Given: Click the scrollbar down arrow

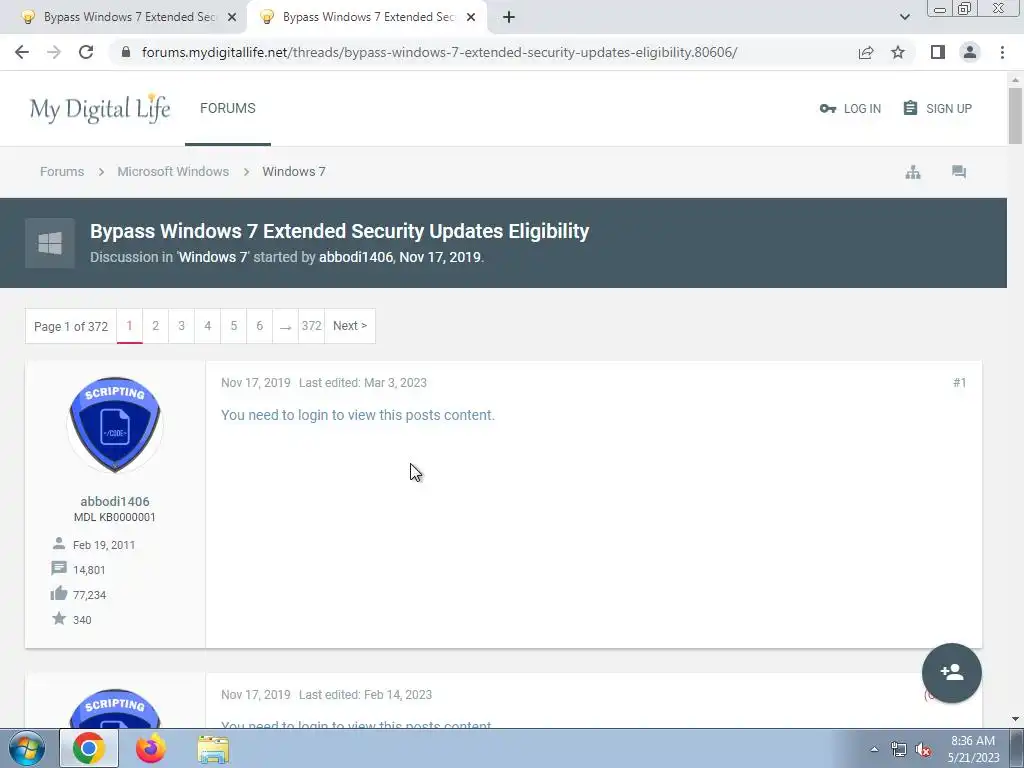Looking at the screenshot, I should tap(1015, 719).
